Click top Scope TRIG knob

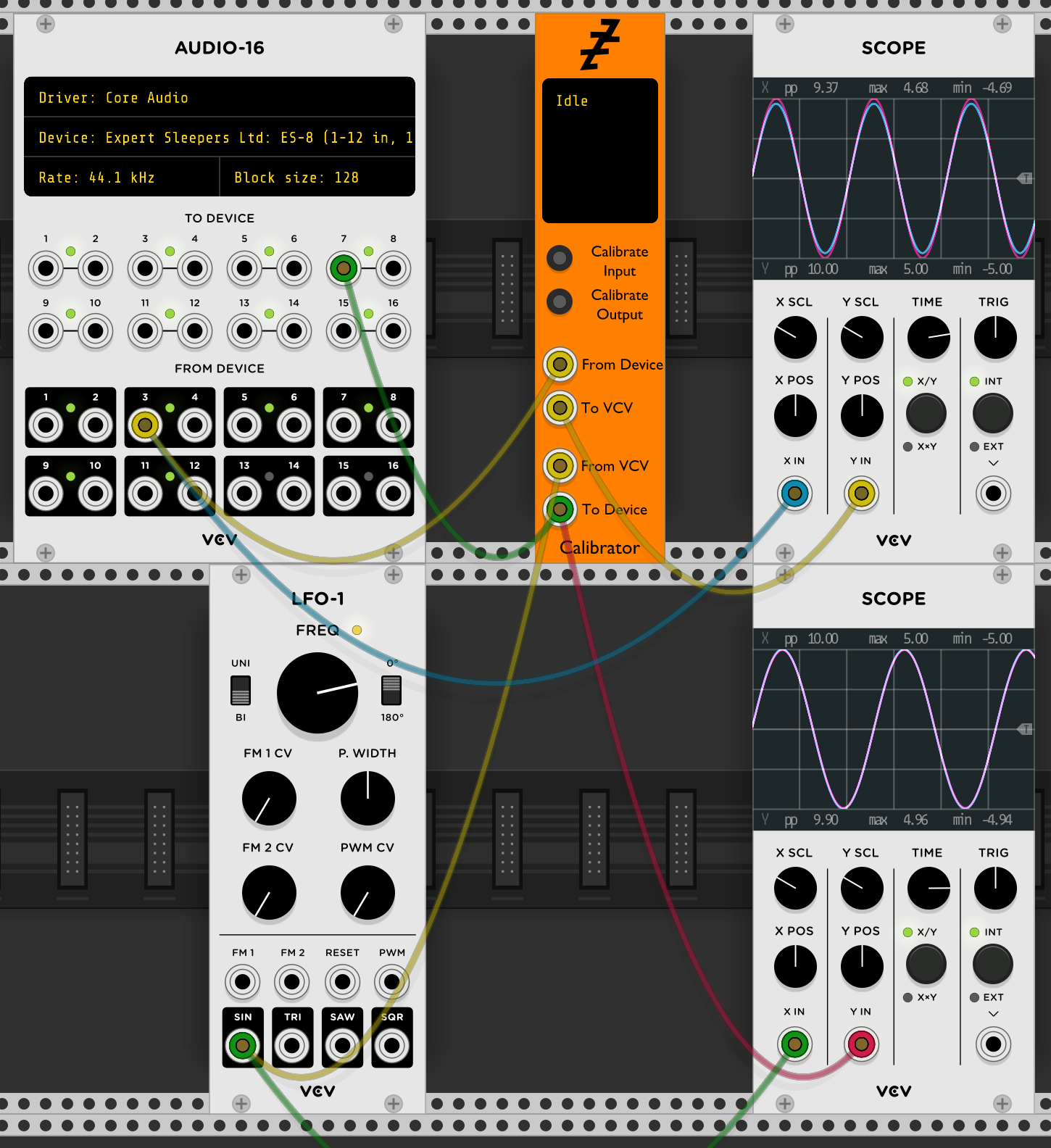point(995,338)
